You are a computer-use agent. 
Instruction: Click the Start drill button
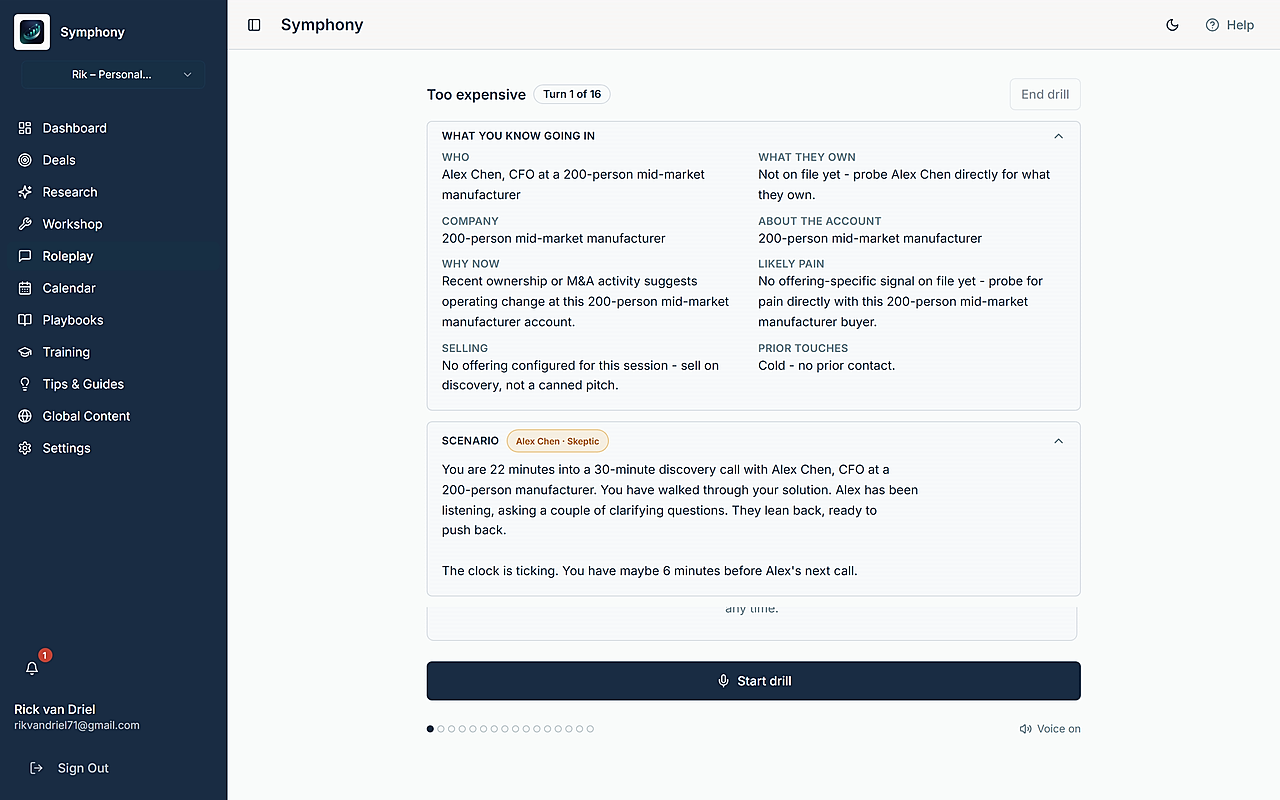point(754,681)
